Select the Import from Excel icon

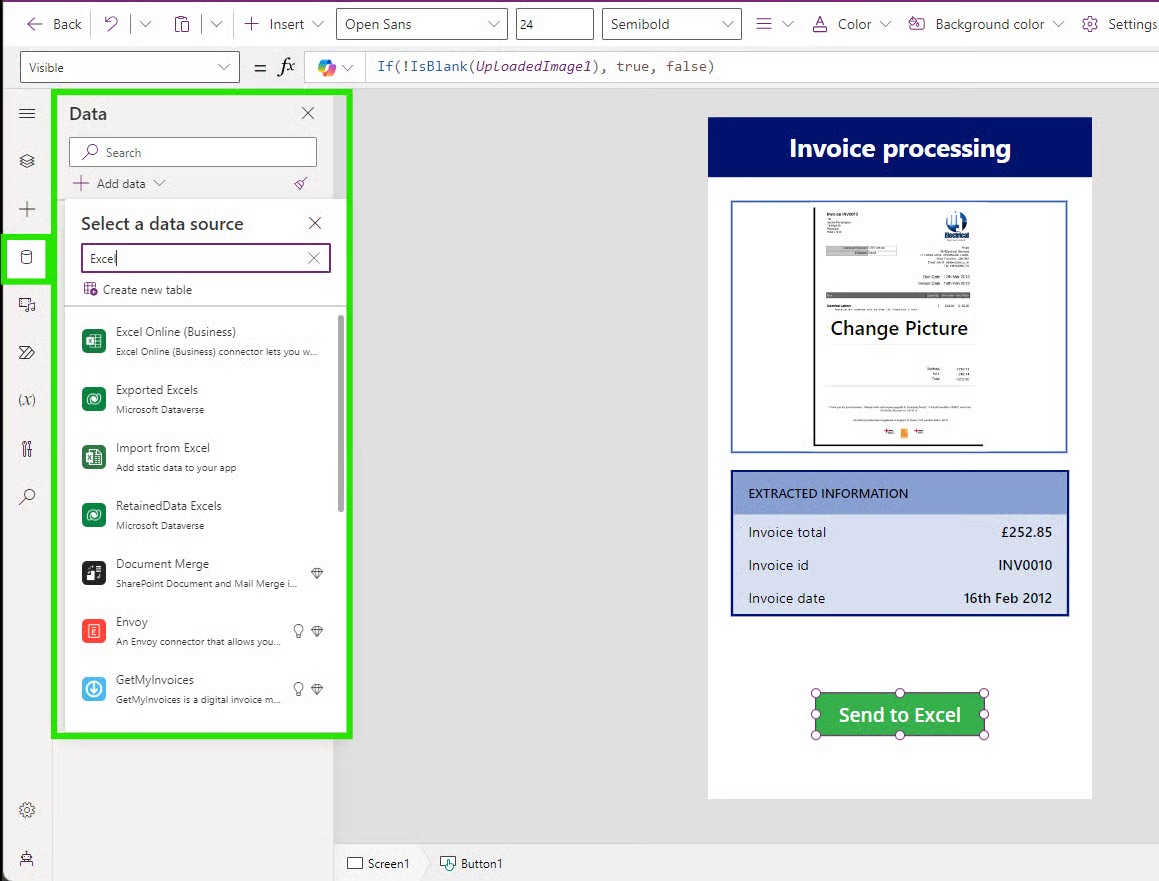coord(94,457)
